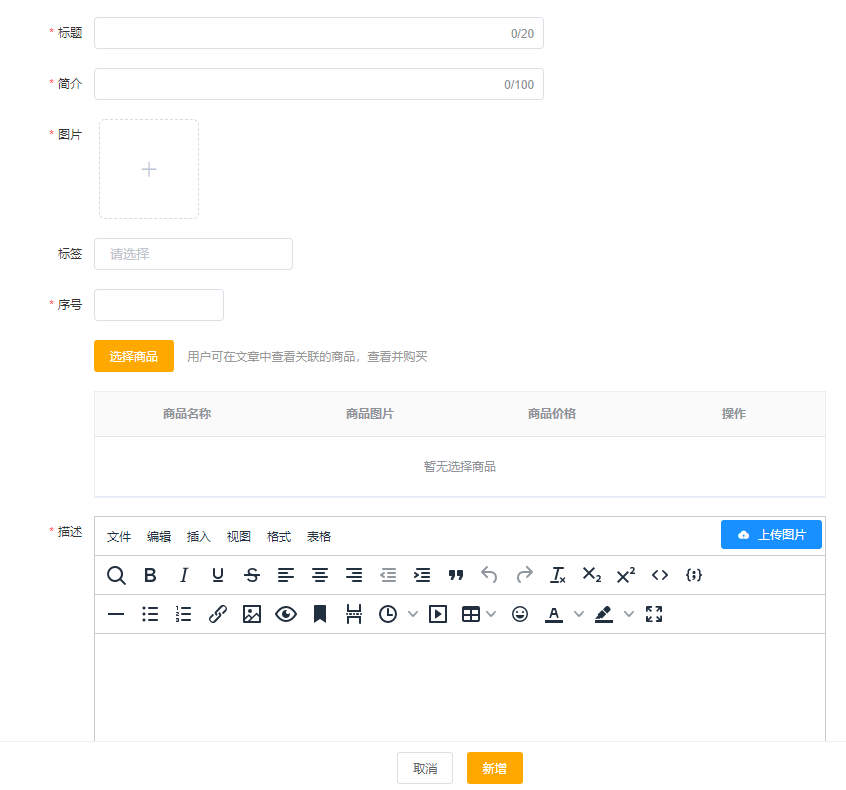Open the text color picker arrow
The width and height of the screenshot is (846, 790).
[x=578, y=614]
